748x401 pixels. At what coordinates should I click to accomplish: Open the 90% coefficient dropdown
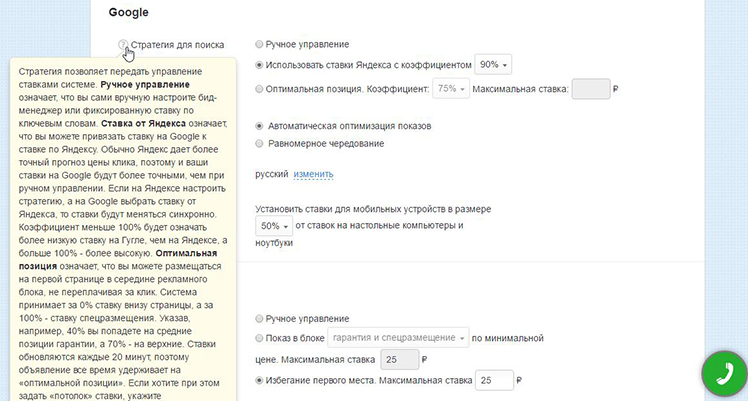[493, 65]
